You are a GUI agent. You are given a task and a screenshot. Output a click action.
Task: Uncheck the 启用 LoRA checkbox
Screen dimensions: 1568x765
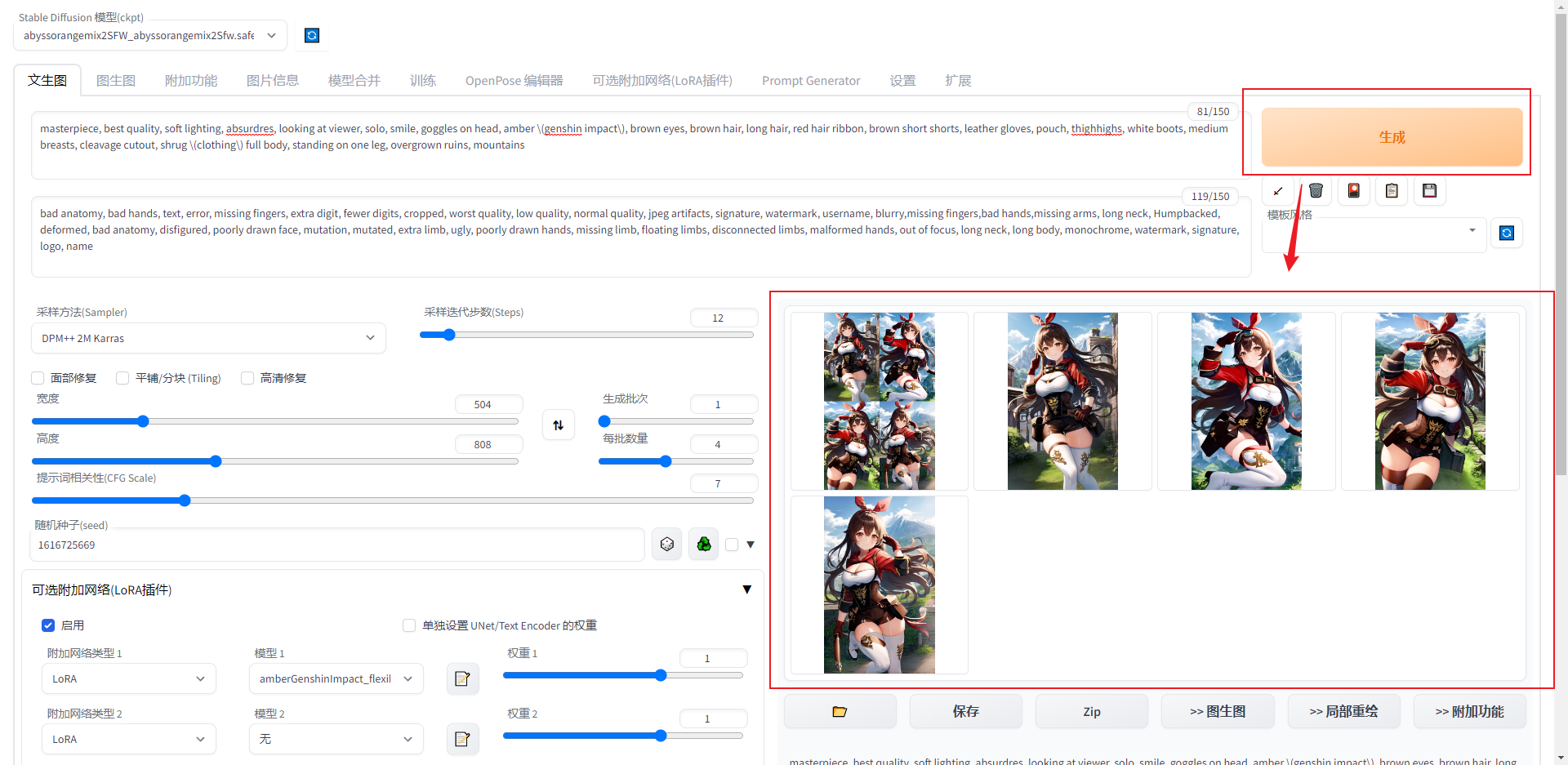coord(48,625)
